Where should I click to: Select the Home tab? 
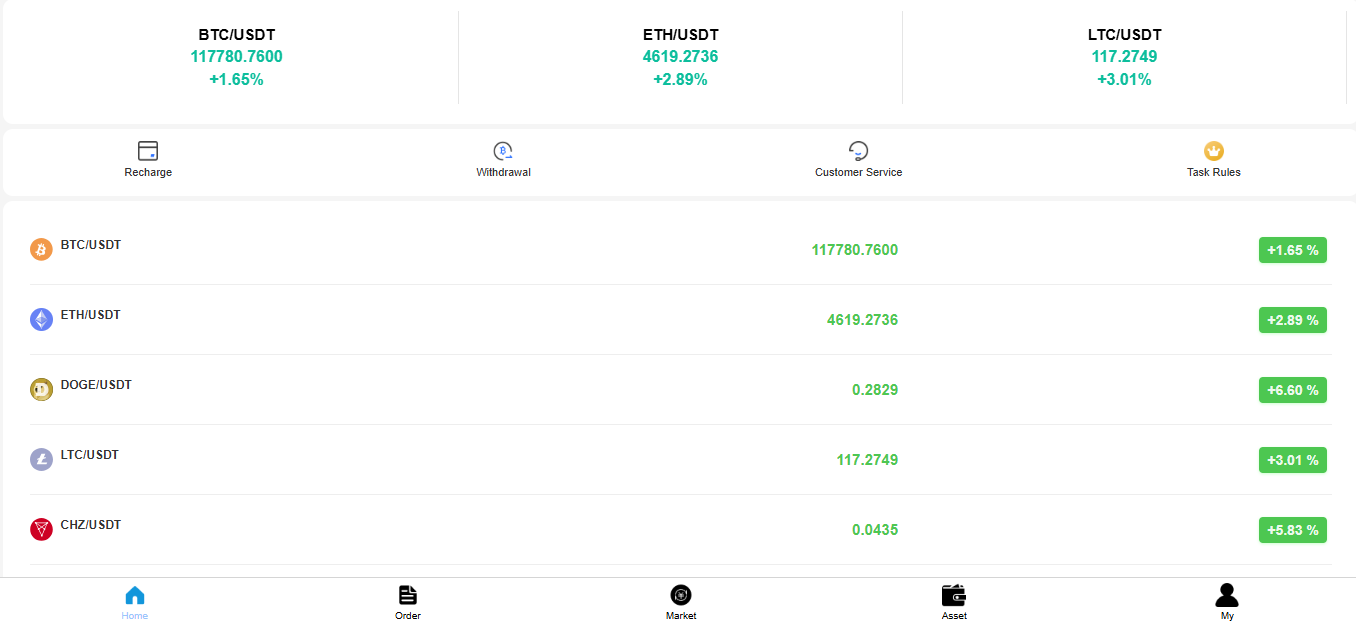pyautogui.click(x=135, y=601)
